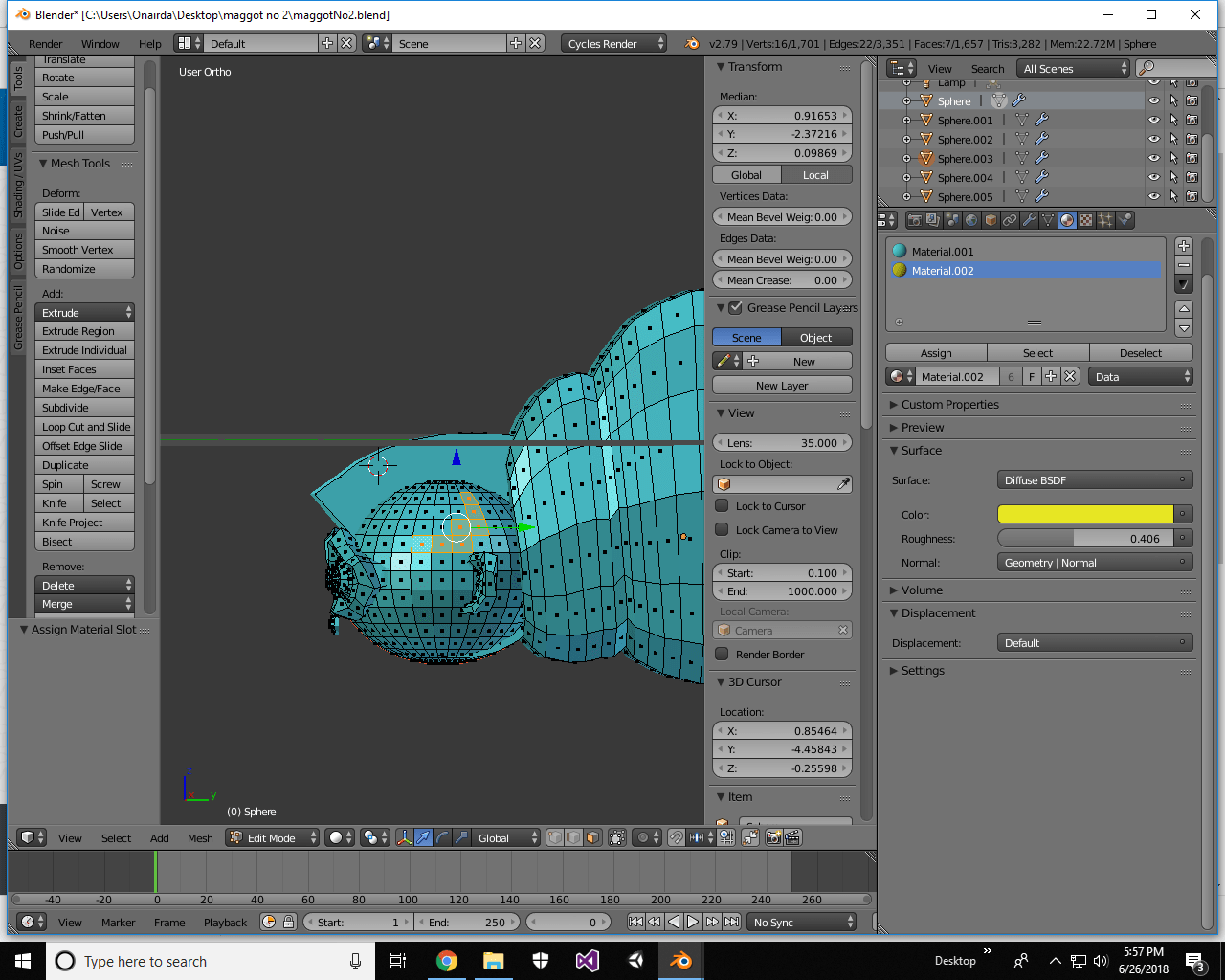The width and height of the screenshot is (1225, 980).
Task: Open the Cycles Render engine dropdown
Action: (x=613, y=43)
